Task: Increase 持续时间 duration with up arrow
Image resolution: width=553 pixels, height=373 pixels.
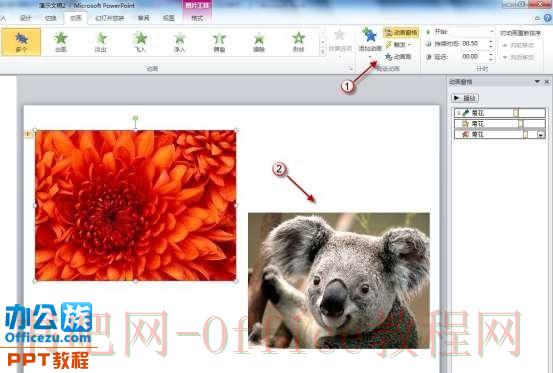Action: 491,42
